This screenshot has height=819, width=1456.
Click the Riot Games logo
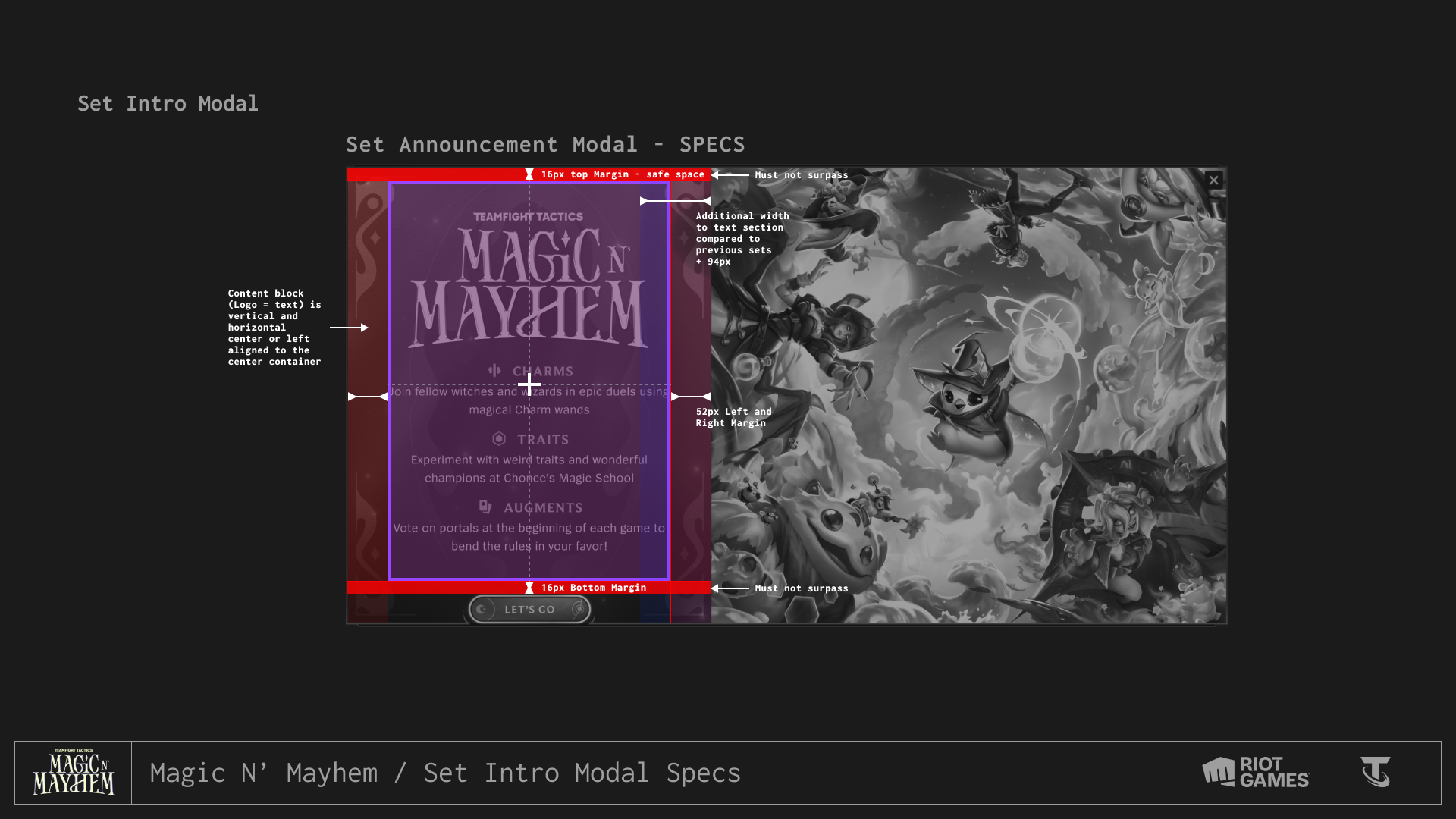pyautogui.click(x=1256, y=773)
